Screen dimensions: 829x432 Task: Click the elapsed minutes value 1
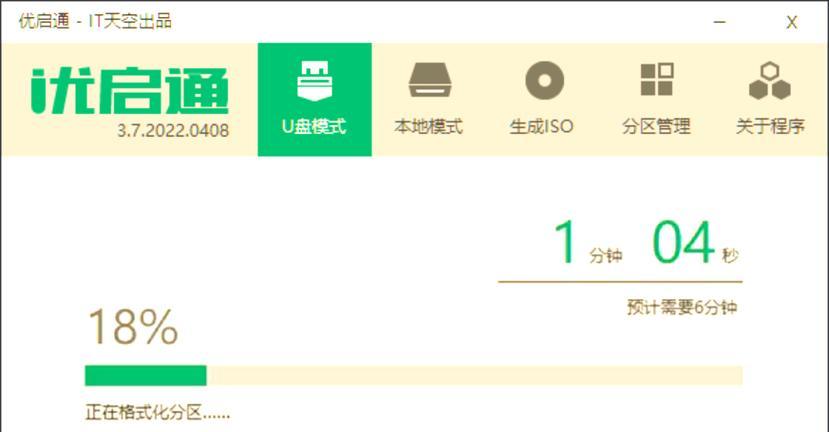566,242
